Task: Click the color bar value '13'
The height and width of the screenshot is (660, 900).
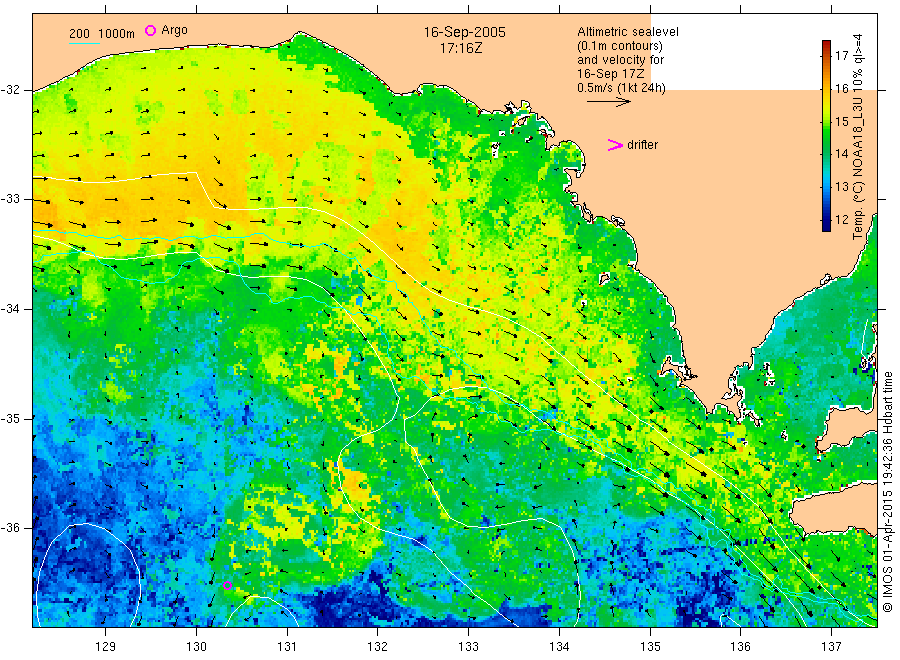Action: point(841,187)
